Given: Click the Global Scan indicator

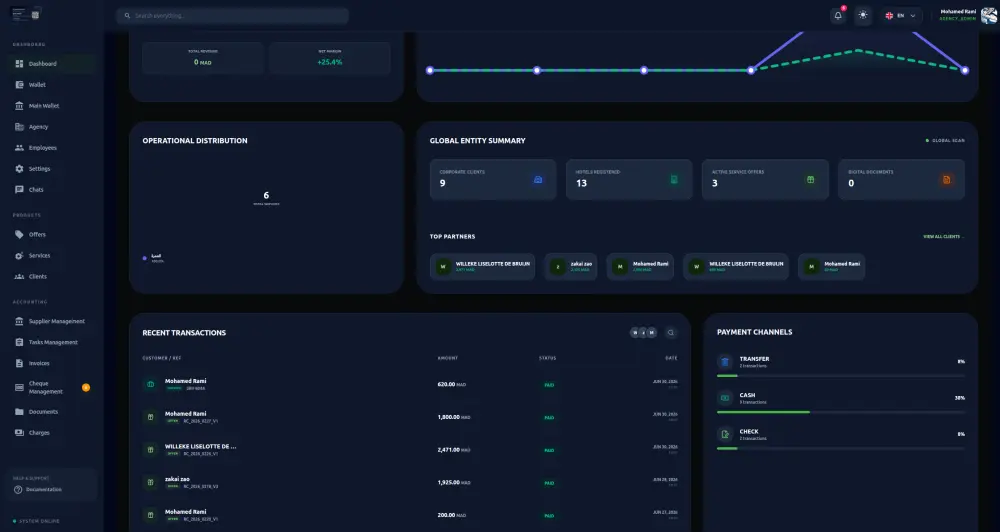Looking at the screenshot, I should 945,140.
